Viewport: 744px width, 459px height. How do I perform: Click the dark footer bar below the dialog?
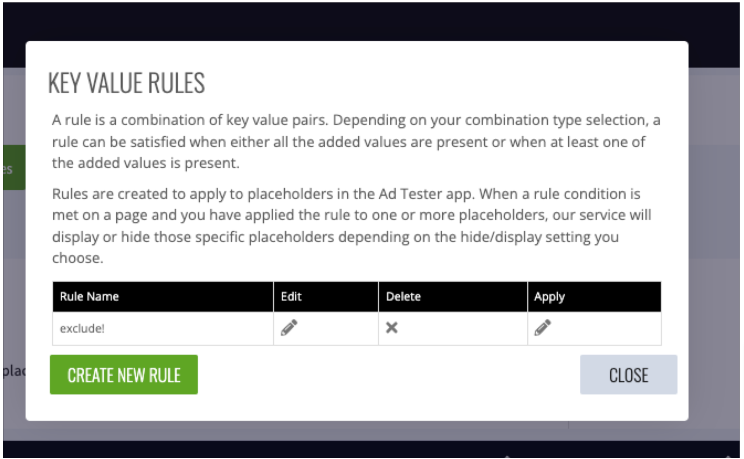click(372, 448)
